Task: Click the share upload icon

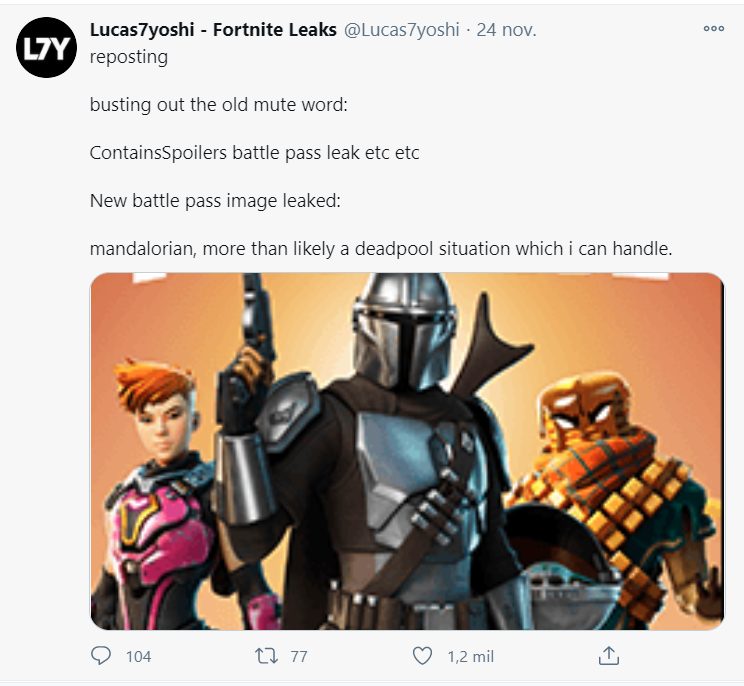Action: click(x=609, y=656)
